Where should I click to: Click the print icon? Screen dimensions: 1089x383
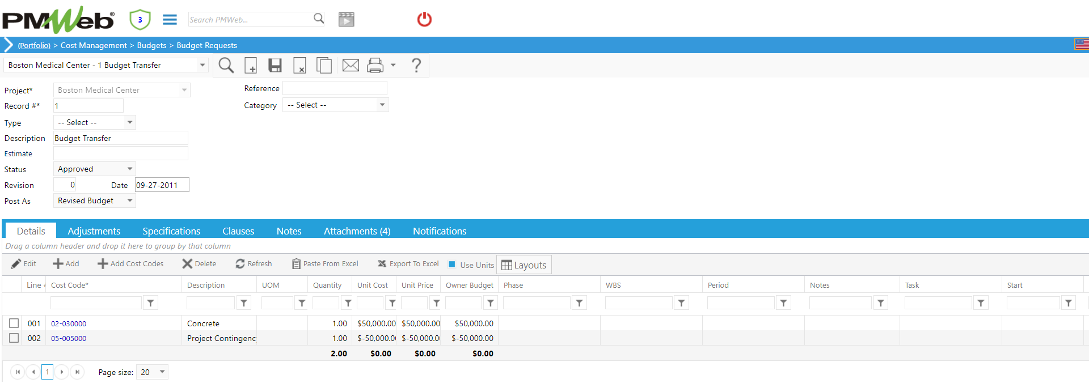pos(375,66)
